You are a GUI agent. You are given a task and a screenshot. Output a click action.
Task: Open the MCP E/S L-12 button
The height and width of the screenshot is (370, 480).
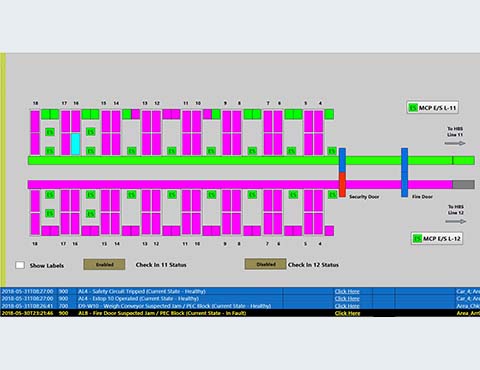[x=437, y=238]
